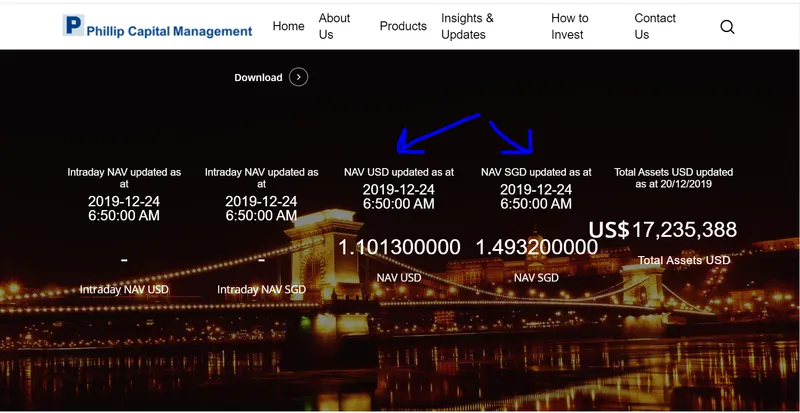This screenshot has height=413, width=800.
Task: Open Insights & Updates section
Action: 467,26
